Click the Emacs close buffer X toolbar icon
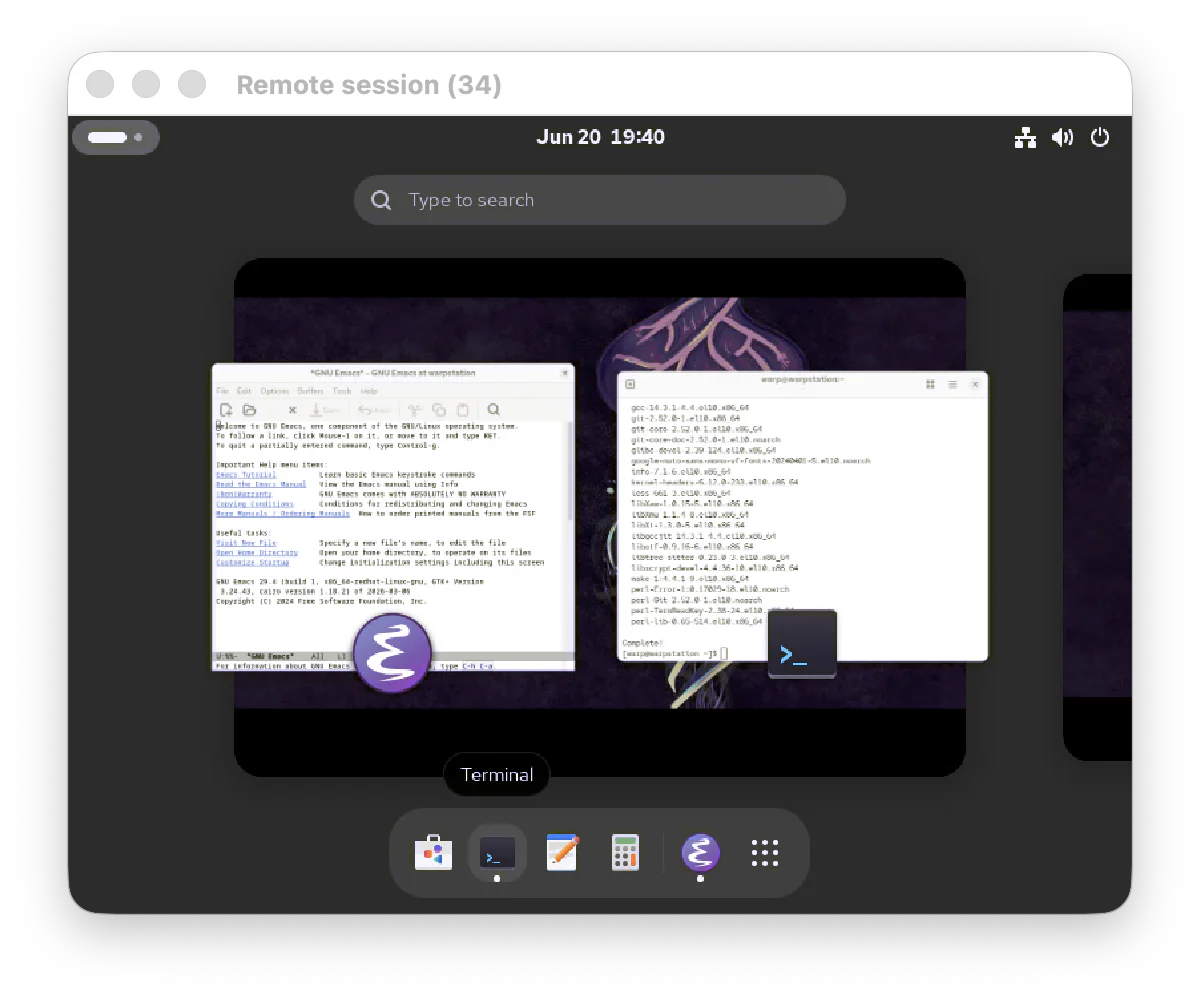The height and width of the screenshot is (998, 1200). pyautogui.click(x=292, y=410)
